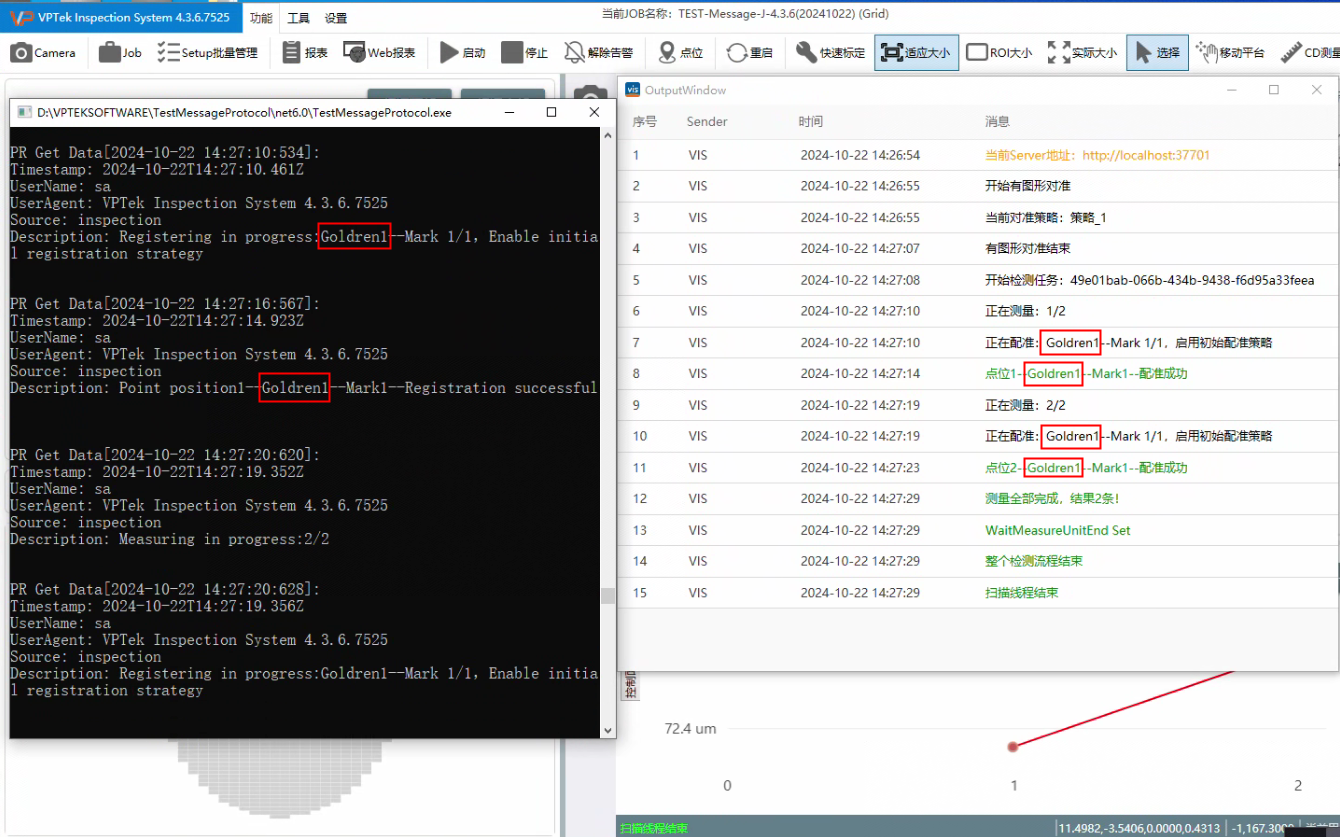Viewport: 1340px width, 837px height.
Task: Select row 3 当前对准策略：策略_1
Action: coord(978,217)
